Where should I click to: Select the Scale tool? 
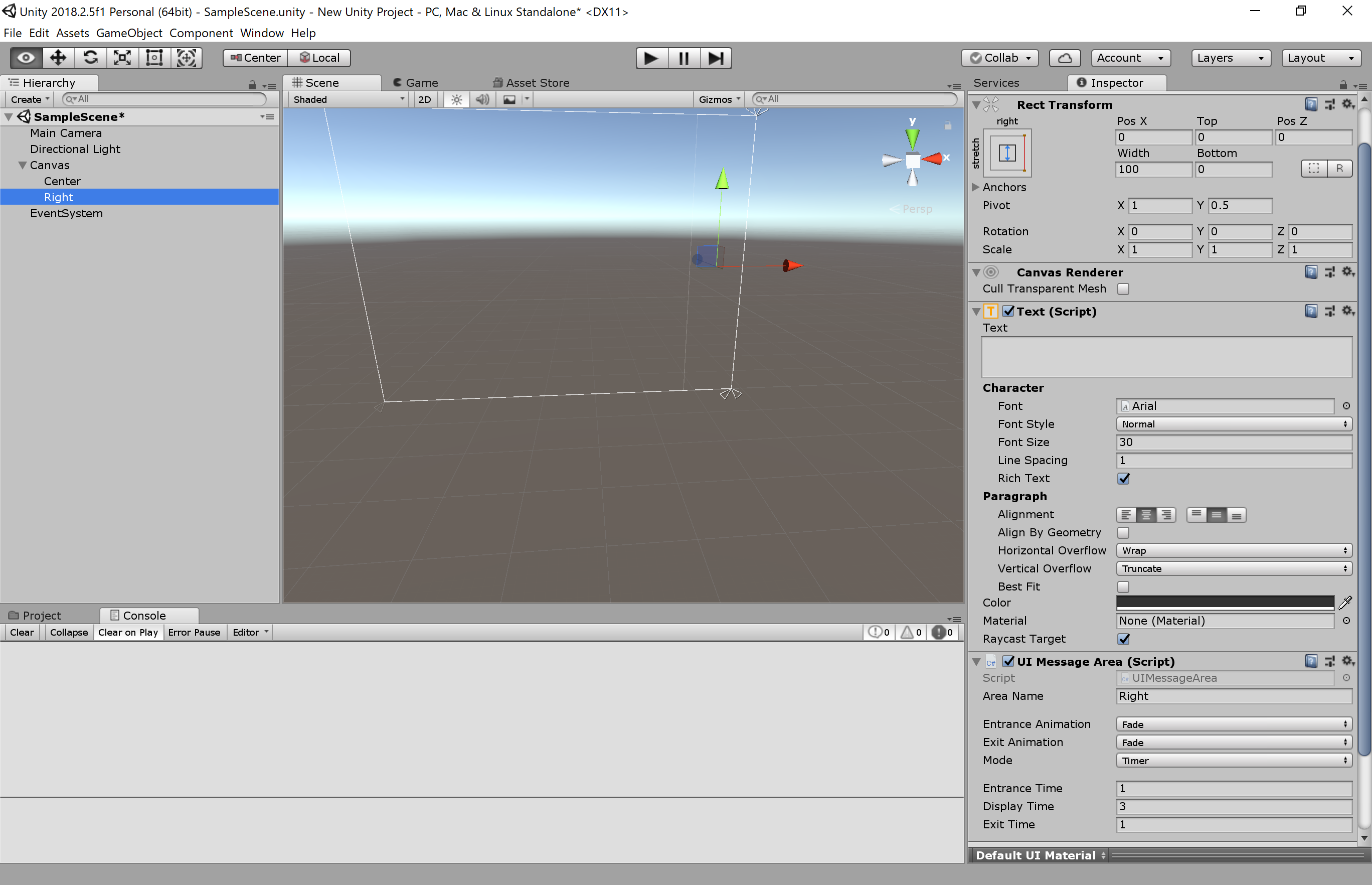(122, 58)
